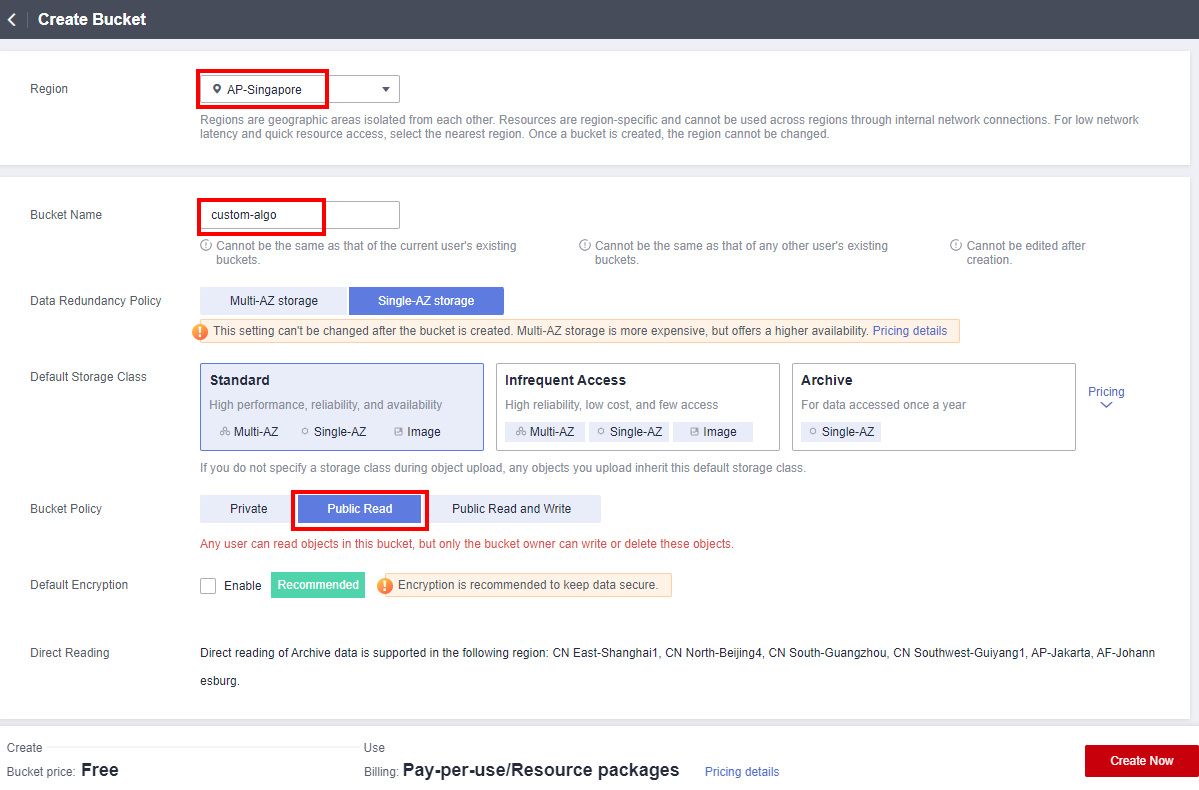Select Multi-AZ tag in Standard storage class
Image resolution: width=1199 pixels, height=790 pixels.
[248, 432]
